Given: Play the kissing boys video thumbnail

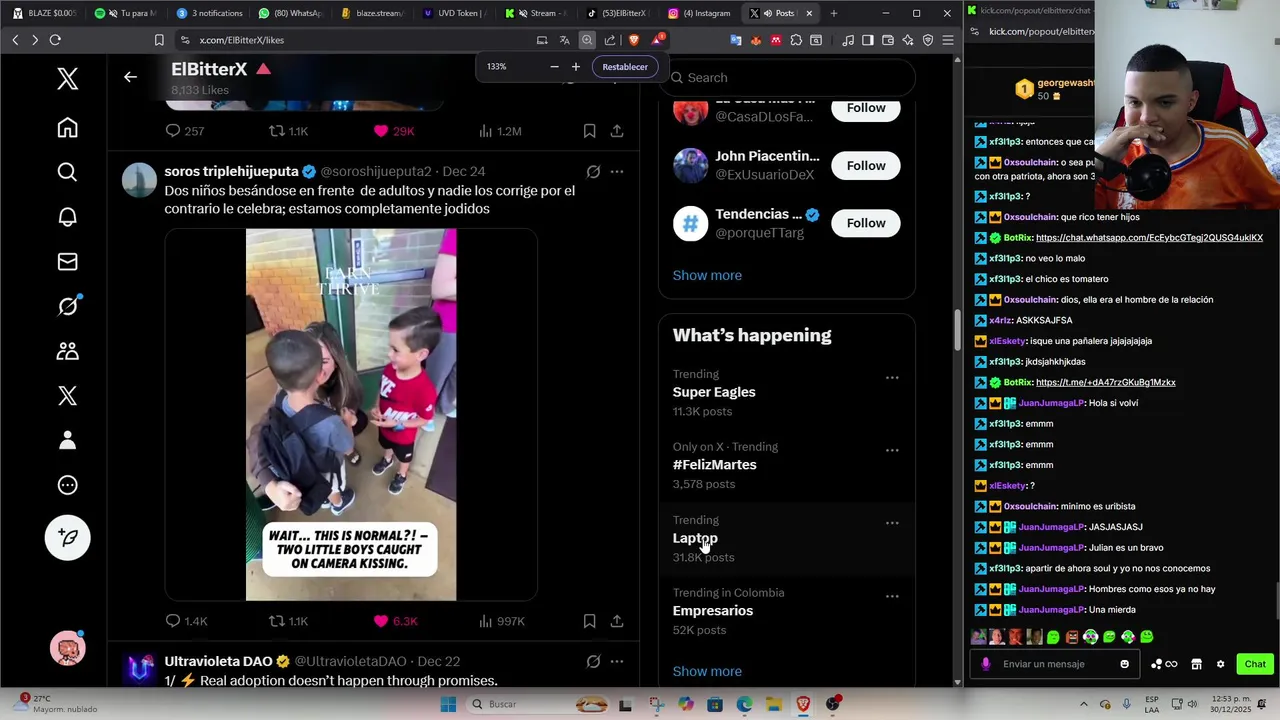Looking at the screenshot, I should (x=351, y=415).
